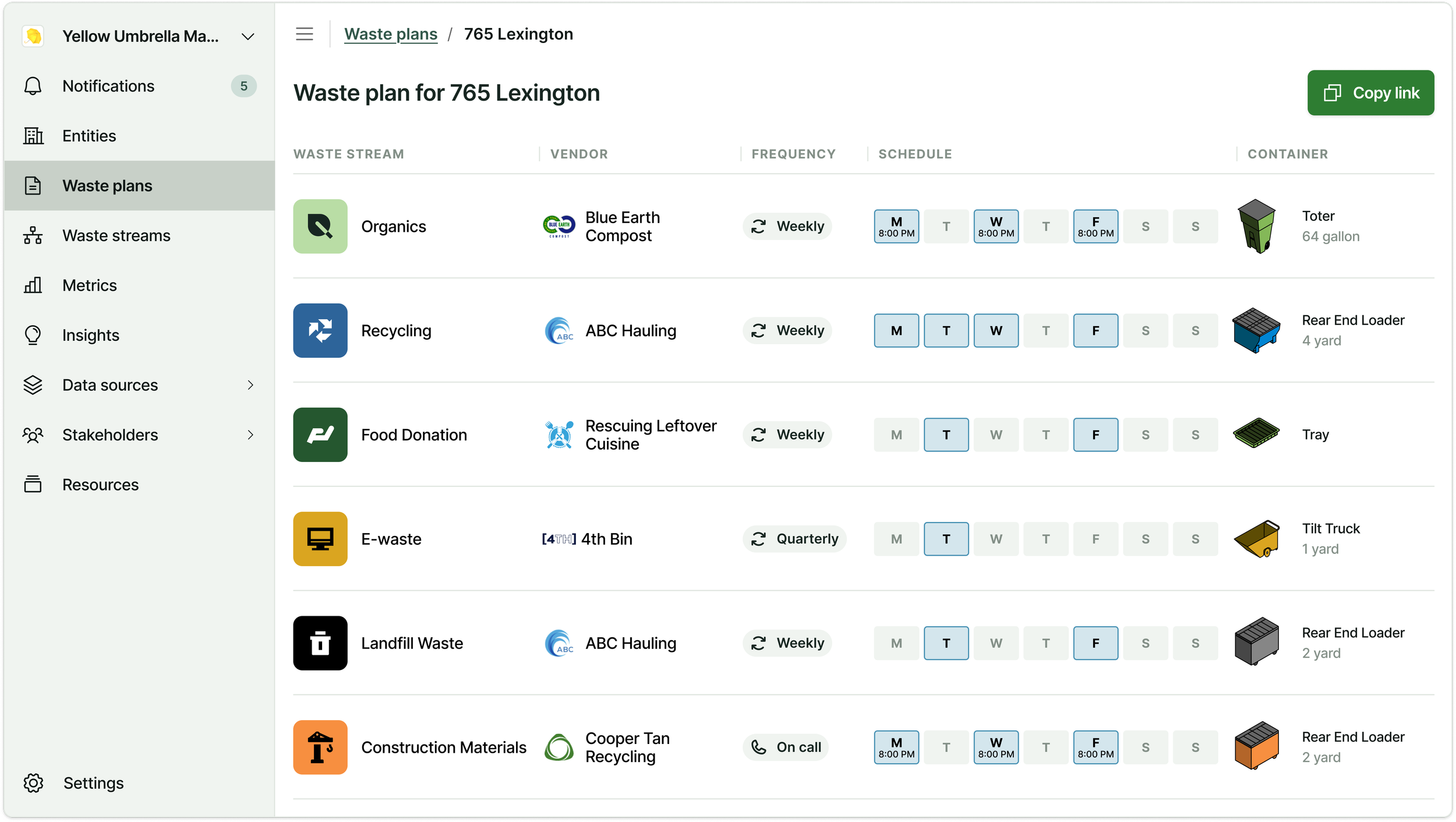1456x822 pixels.
Task: Click the Notifications bell icon
Action: tap(33, 86)
